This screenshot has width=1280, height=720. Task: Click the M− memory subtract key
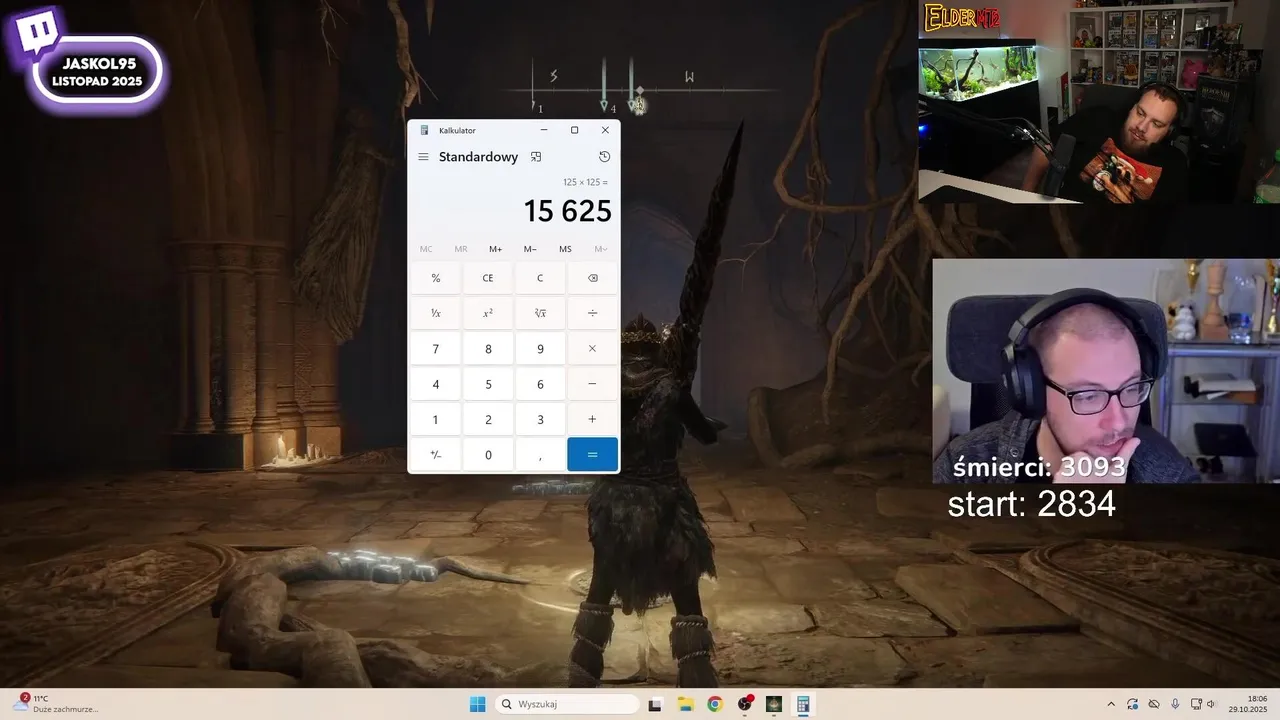pyautogui.click(x=530, y=249)
